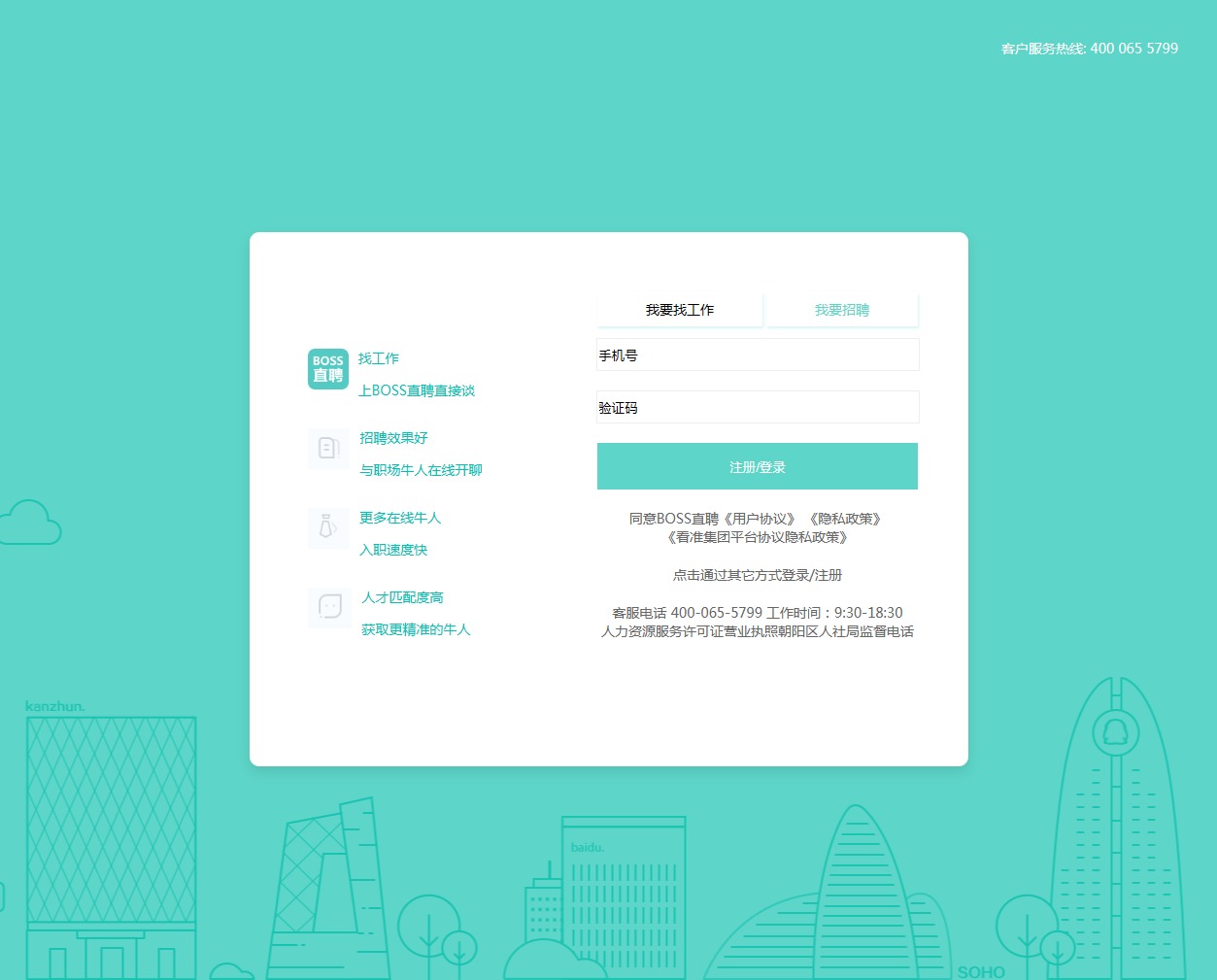Click 点击通过其它方式登录/注册 link
The height and width of the screenshot is (980, 1217).
tap(758, 575)
